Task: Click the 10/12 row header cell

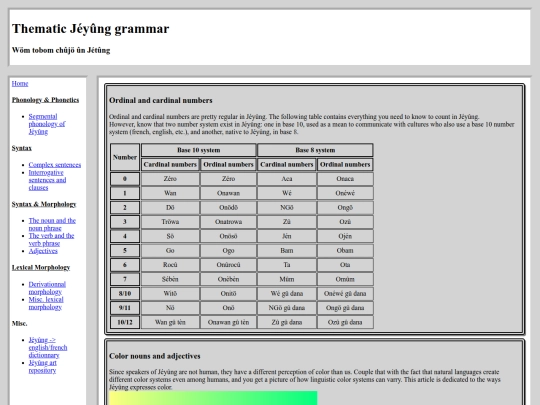Action: click(x=125, y=322)
